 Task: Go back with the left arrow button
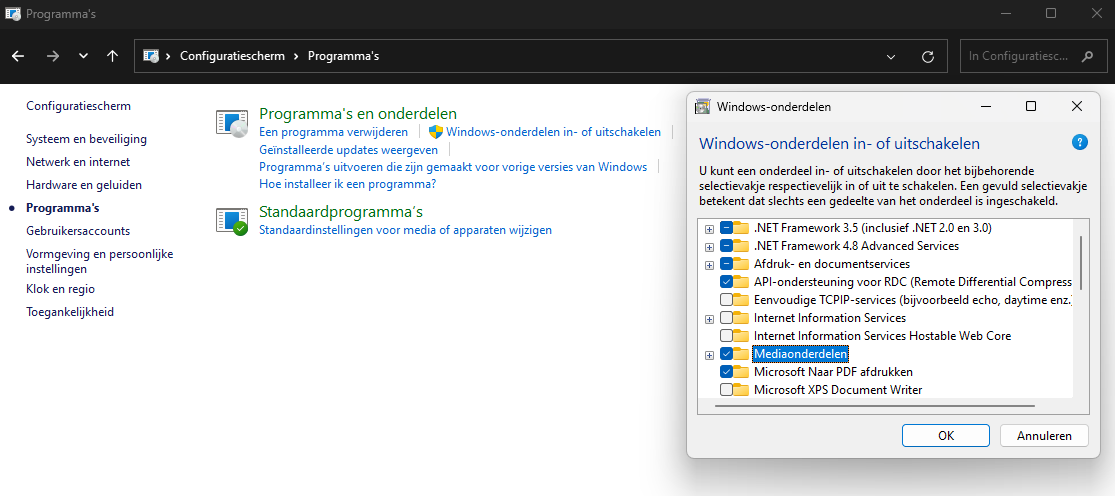[18, 56]
